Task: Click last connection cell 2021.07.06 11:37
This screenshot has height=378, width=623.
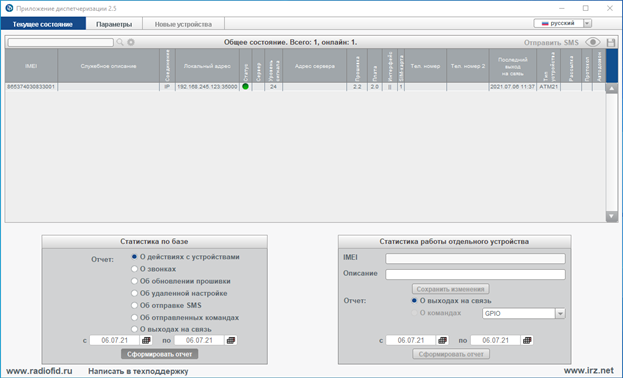Action: coord(513,87)
